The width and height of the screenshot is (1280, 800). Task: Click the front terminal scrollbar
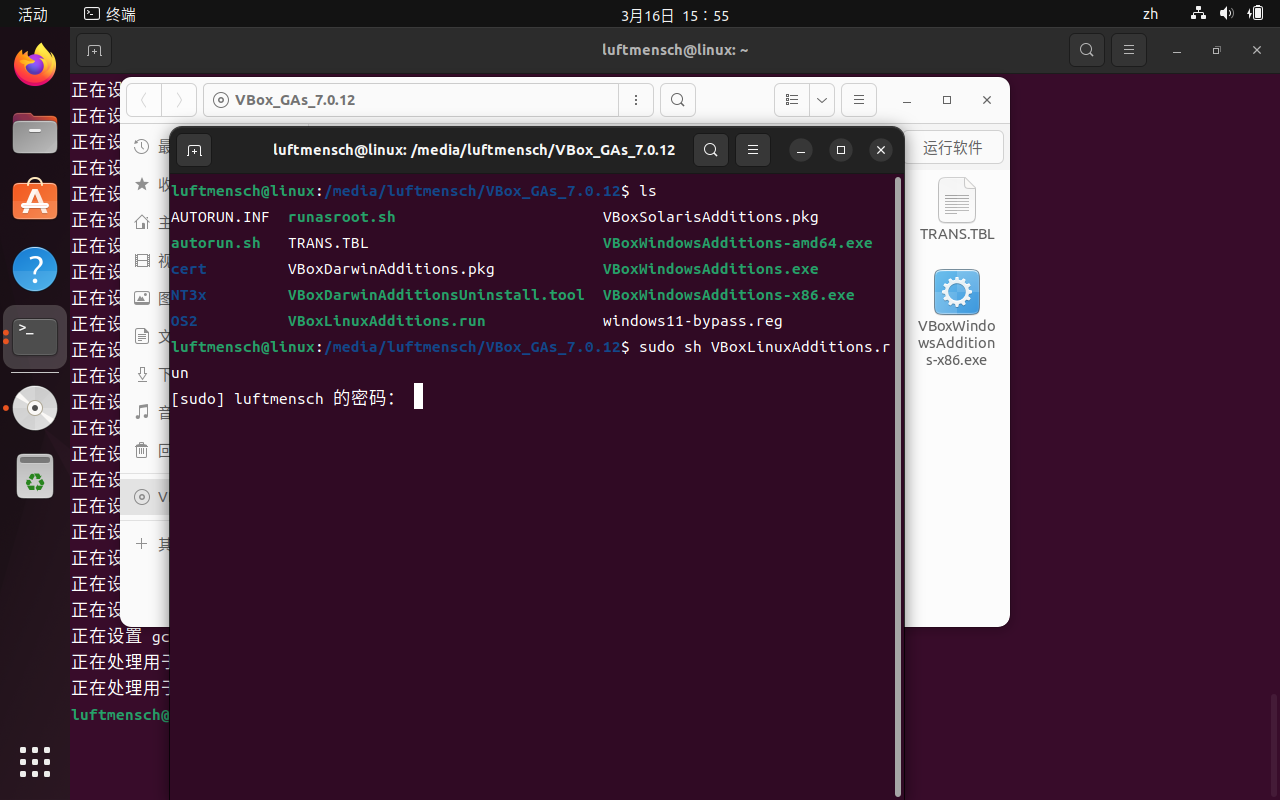pyautogui.click(x=898, y=487)
